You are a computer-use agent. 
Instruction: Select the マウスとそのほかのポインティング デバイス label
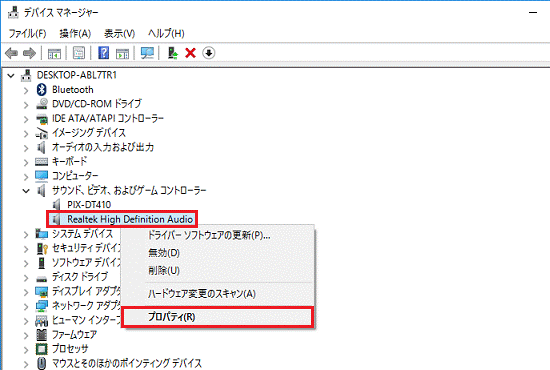[x=127, y=363]
